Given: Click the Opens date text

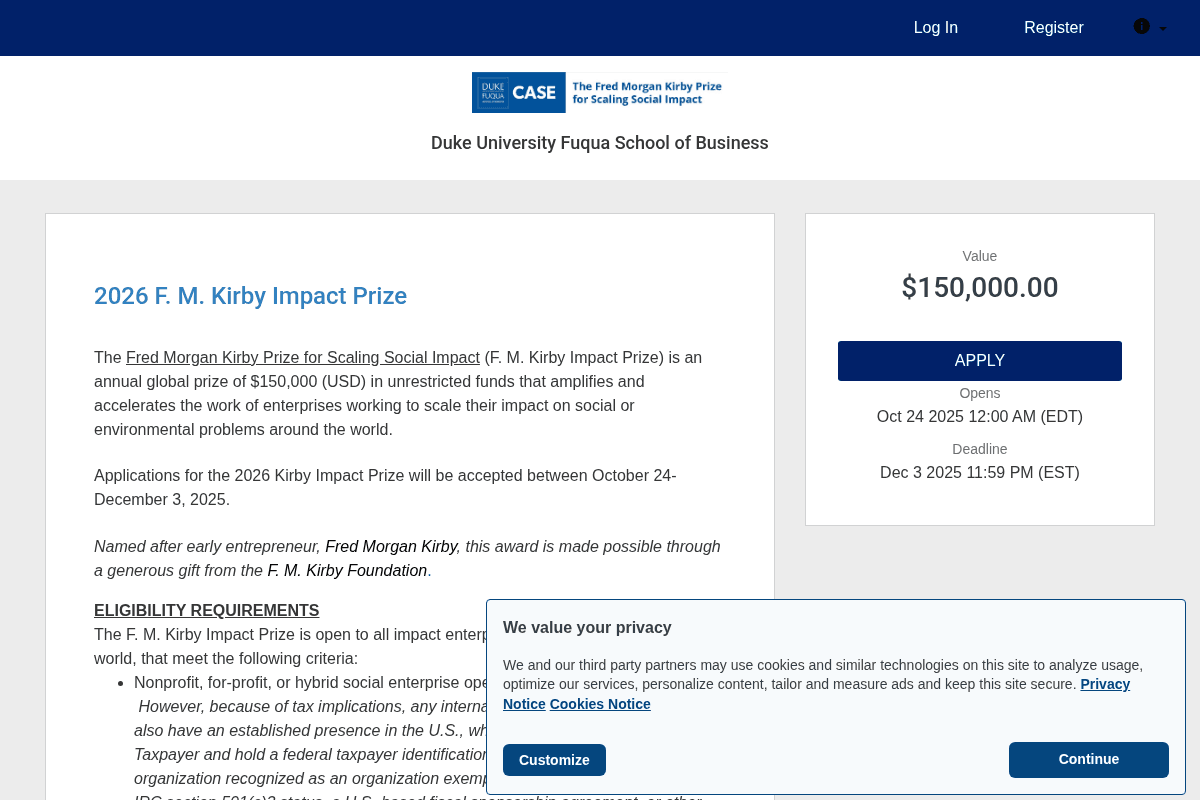Looking at the screenshot, I should tap(979, 416).
